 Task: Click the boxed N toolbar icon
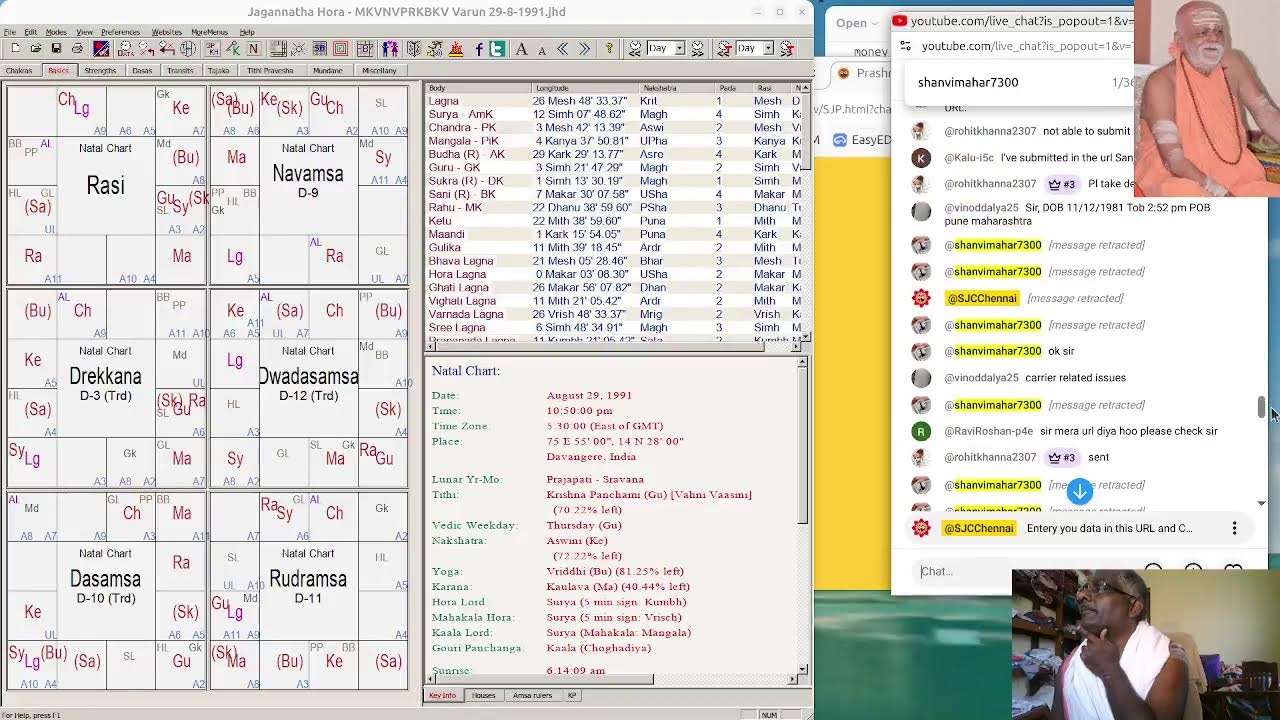tap(253, 48)
